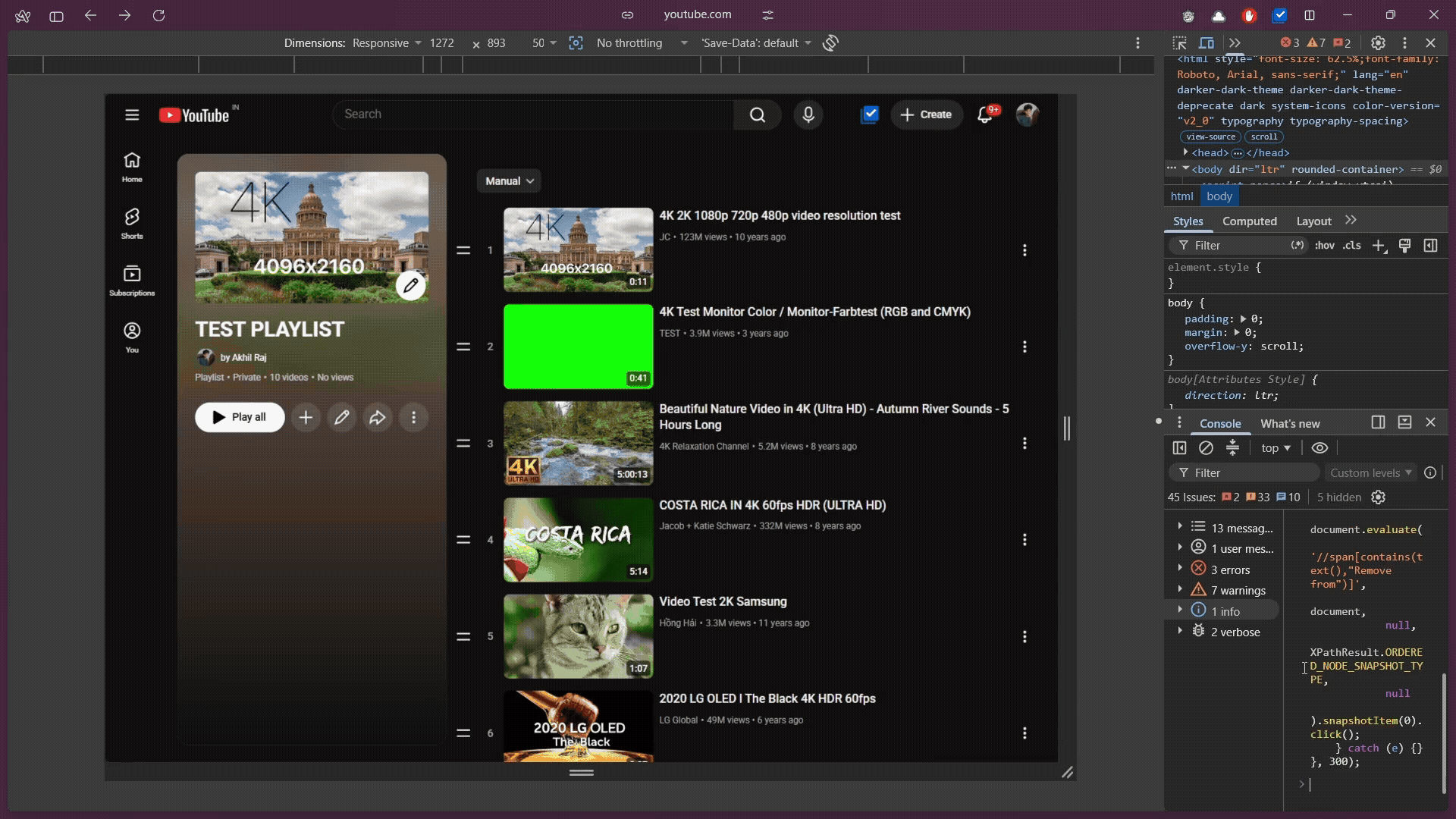
Task: Click the YouTube Search input field
Action: point(533,115)
